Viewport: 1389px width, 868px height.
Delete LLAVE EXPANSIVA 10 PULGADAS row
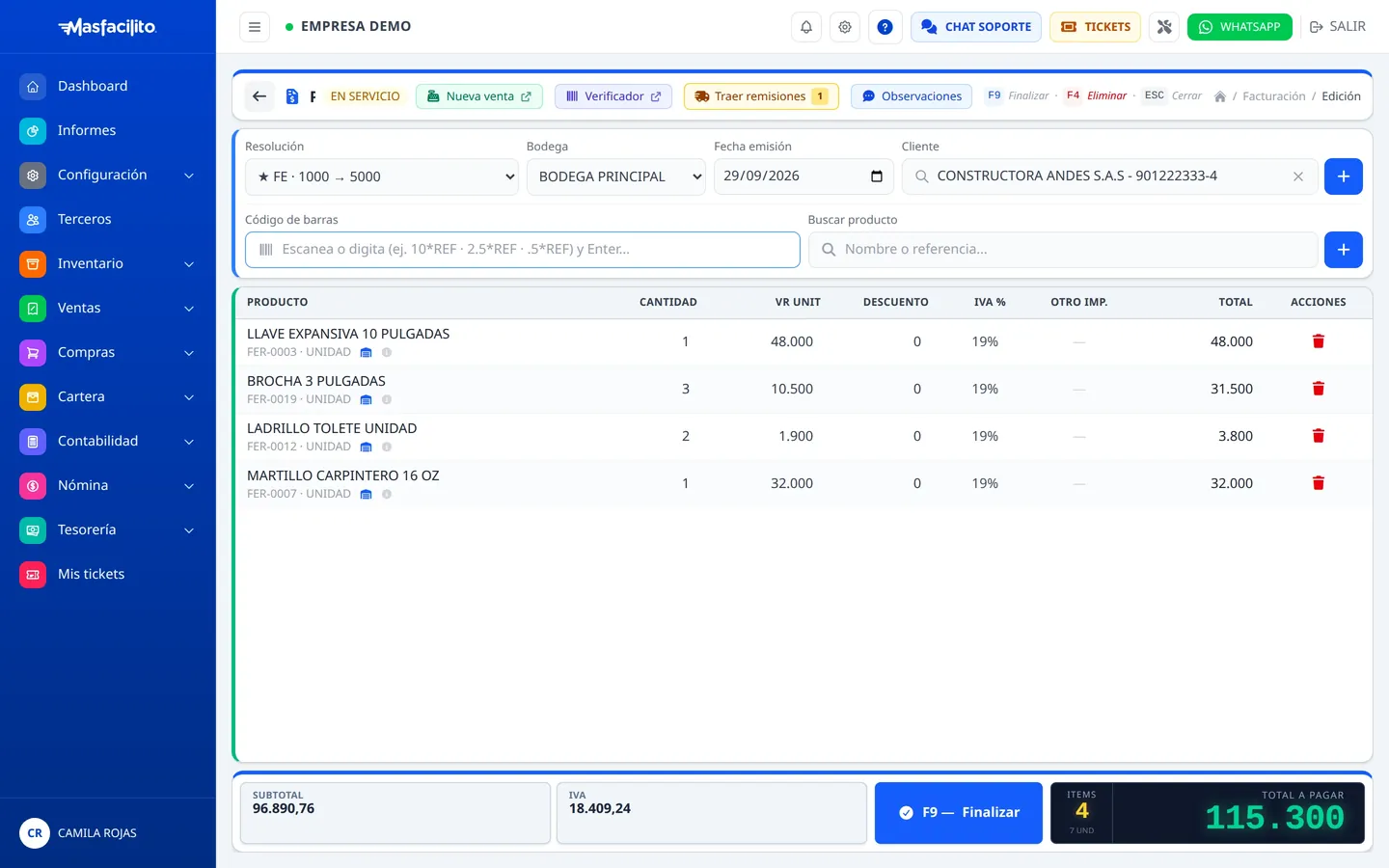point(1319,341)
